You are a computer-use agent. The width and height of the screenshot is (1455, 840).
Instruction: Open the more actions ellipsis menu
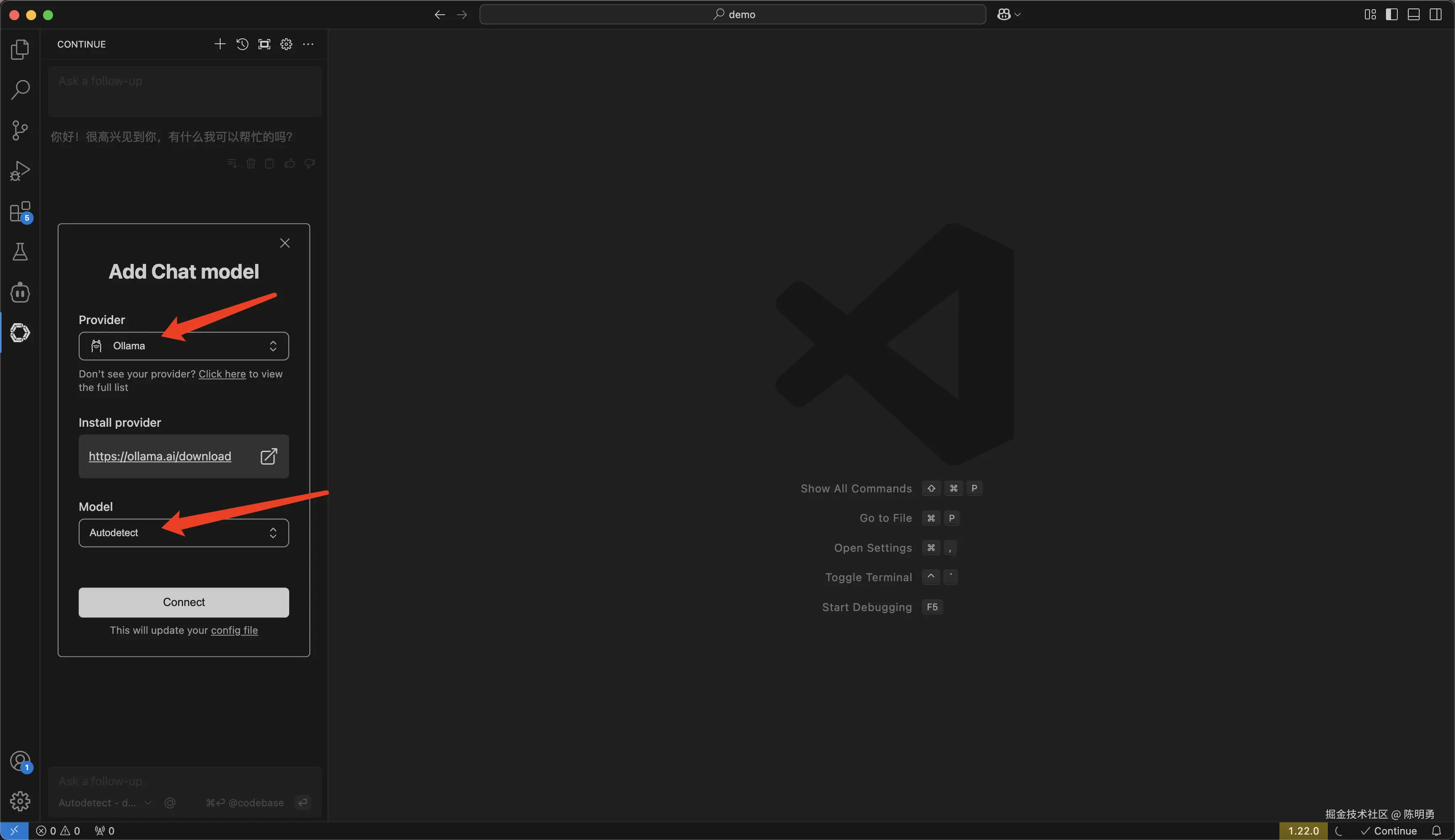[308, 45]
